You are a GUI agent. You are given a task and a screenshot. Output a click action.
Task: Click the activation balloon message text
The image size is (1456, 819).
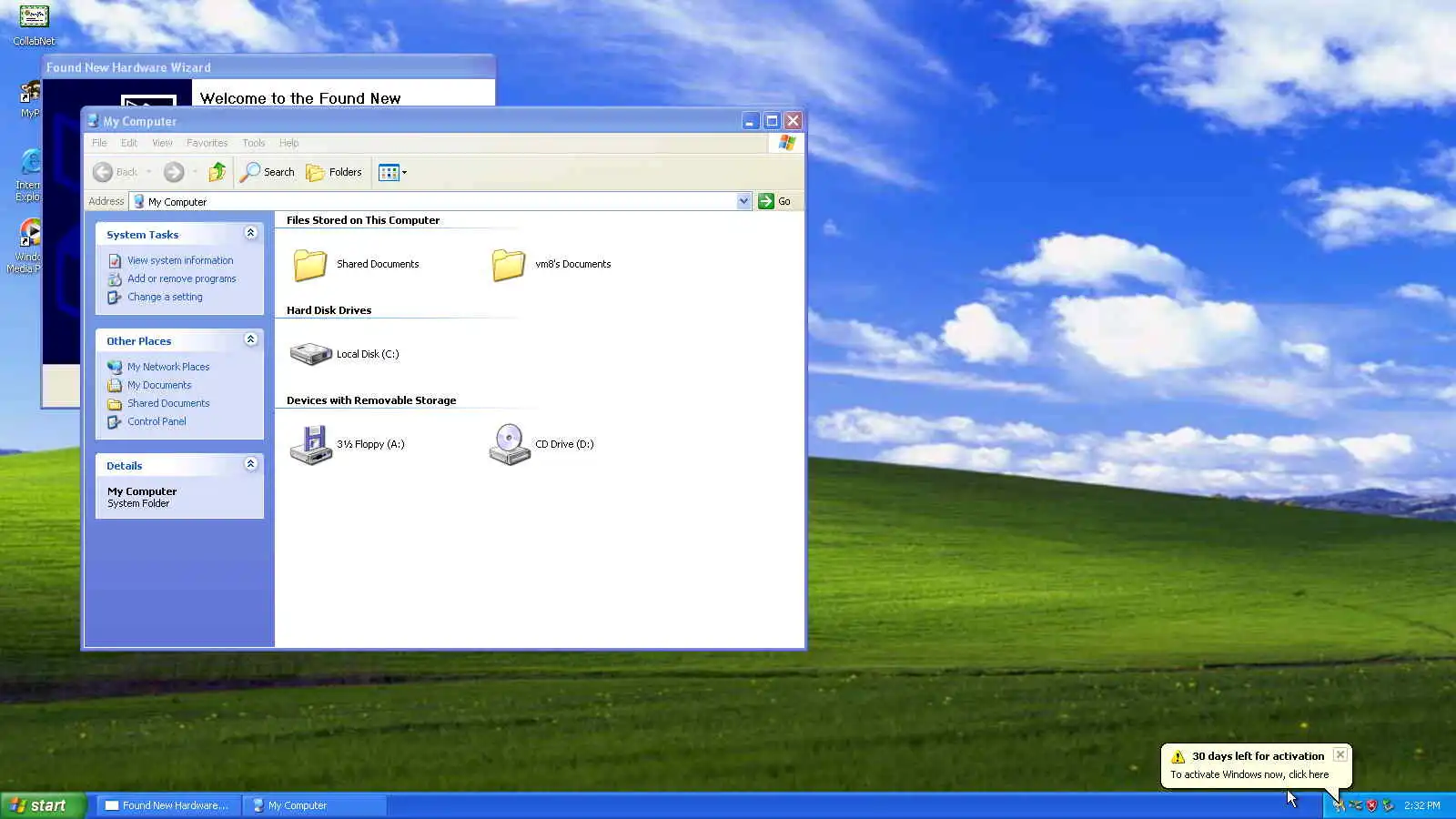point(1249,774)
